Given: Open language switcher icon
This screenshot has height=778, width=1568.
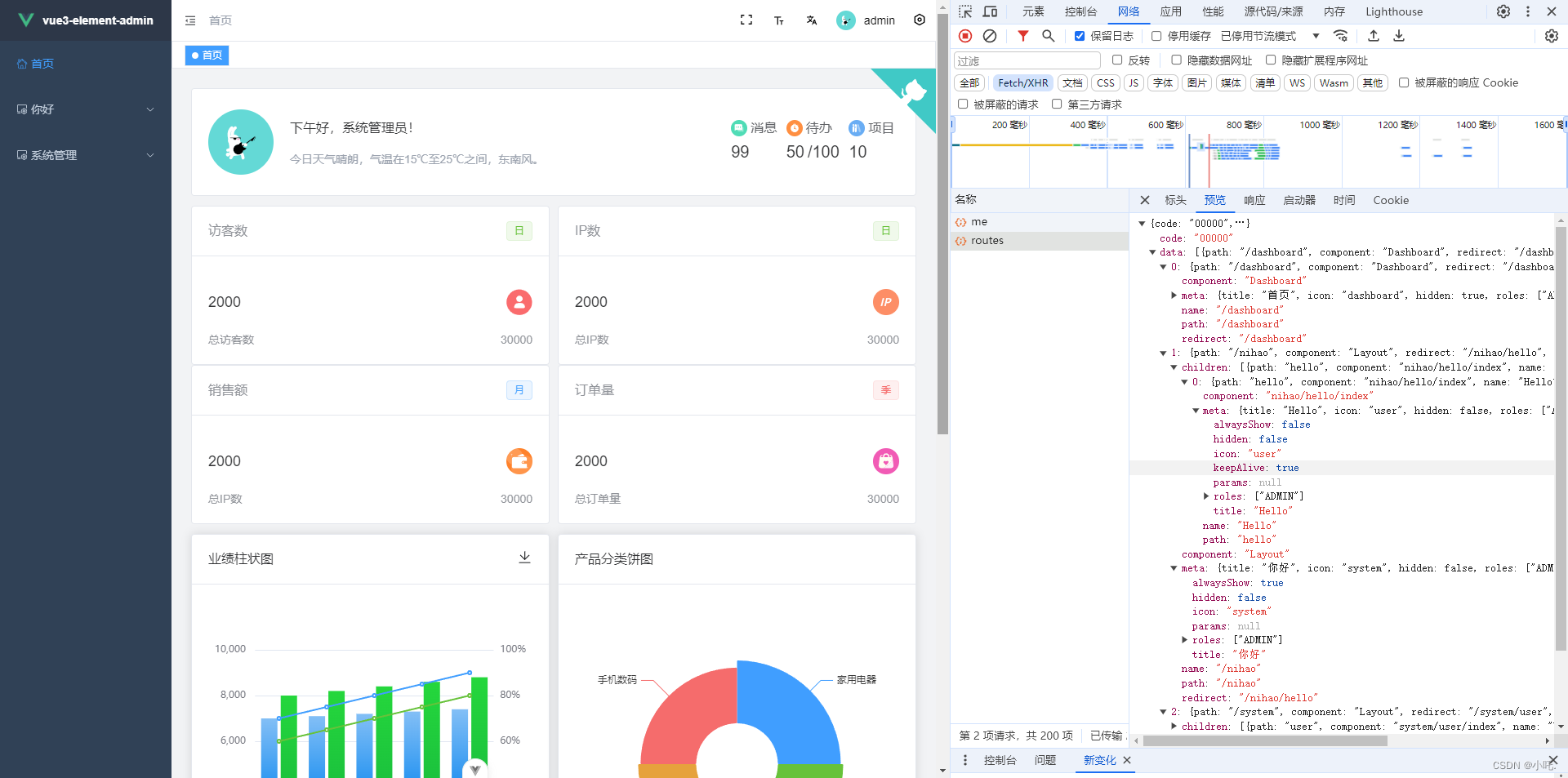Looking at the screenshot, I should (812, 20).
